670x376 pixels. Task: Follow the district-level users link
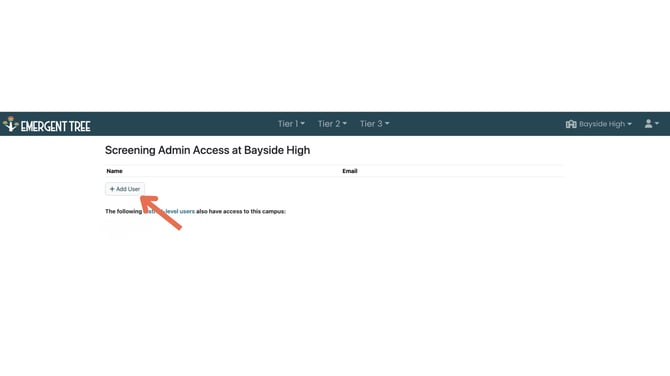(169, 211)
